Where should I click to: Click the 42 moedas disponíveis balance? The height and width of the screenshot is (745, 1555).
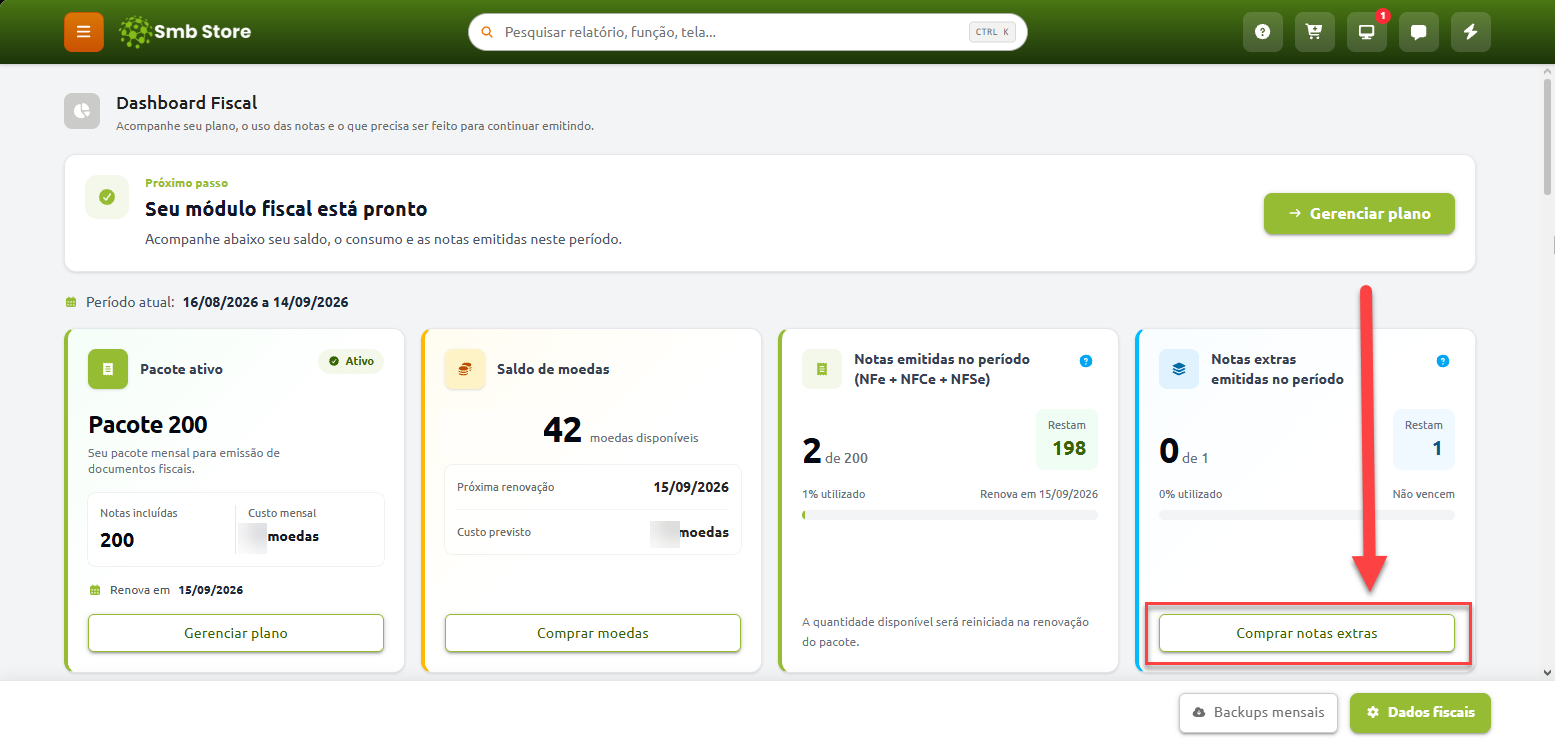coord(620,430)
